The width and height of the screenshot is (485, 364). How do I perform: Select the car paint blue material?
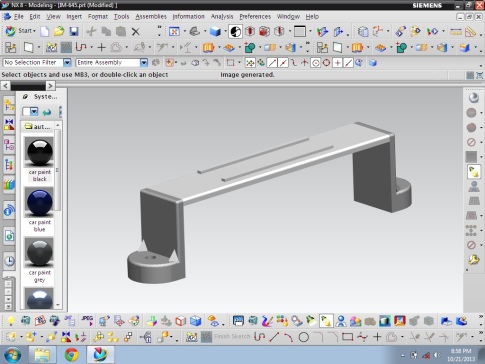pyautogui.click(x=39, y=210)
